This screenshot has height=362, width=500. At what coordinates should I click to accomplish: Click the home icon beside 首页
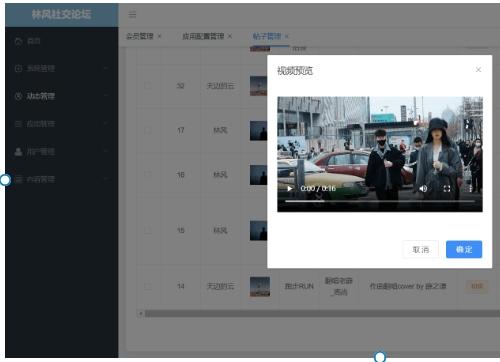pyautogui.click(x=19, y=41)
